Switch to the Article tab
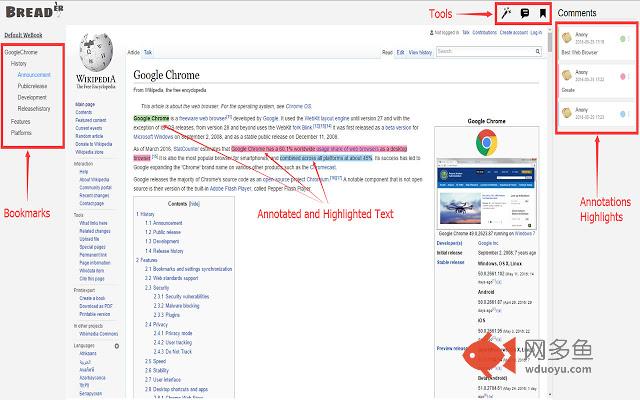This screenshot has width=640, height=400. pos(133,52)
